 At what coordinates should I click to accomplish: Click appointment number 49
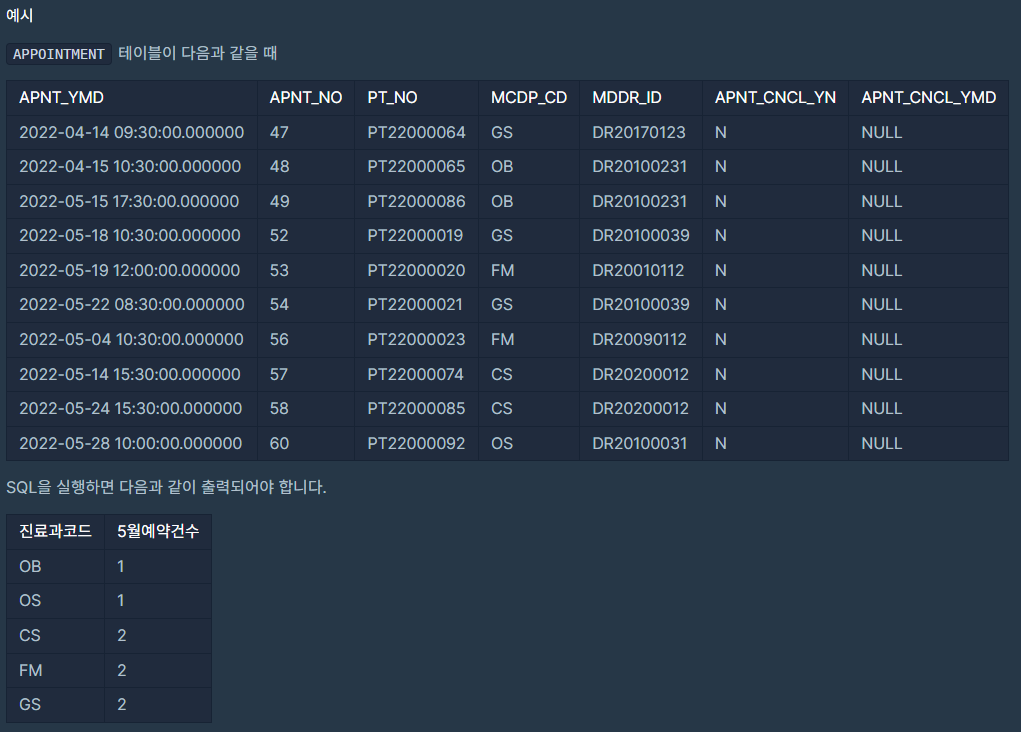pyautogui.click(x=279, y=201)
